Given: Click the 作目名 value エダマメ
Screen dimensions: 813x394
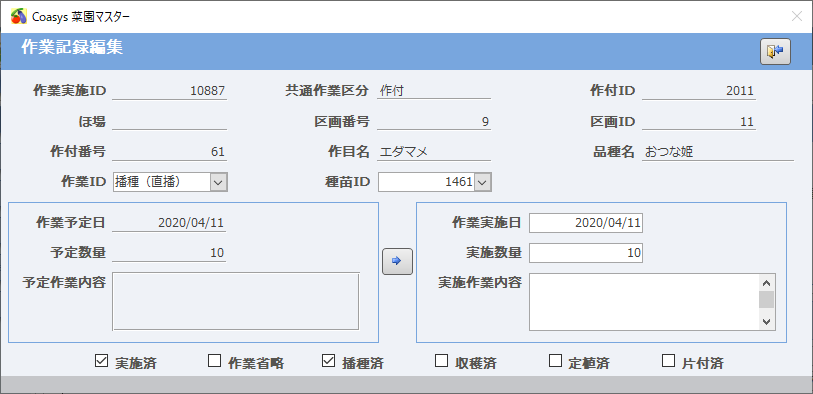Looking at the screenshot, I should coord(433,152).
